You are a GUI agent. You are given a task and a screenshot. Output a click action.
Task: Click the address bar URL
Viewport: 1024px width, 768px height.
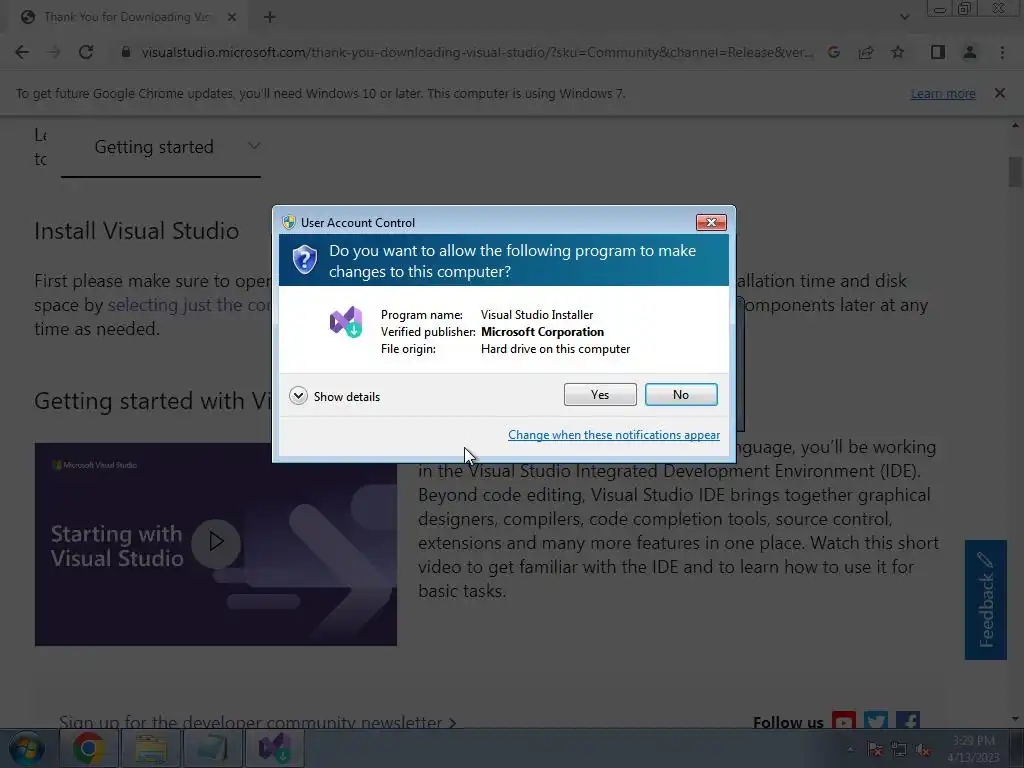pyautogui.click(x=477, y=52)
